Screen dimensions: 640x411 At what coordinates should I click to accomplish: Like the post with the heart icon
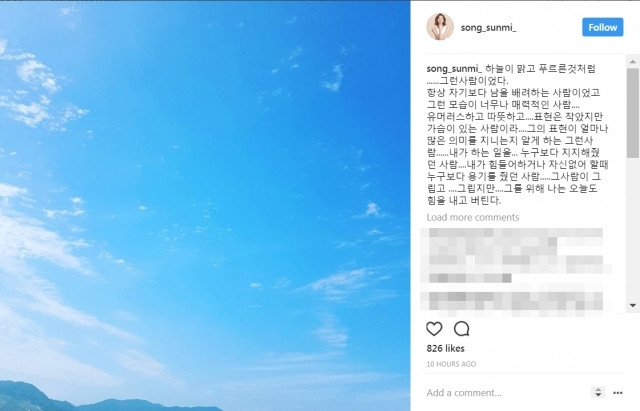coord(434,329)
